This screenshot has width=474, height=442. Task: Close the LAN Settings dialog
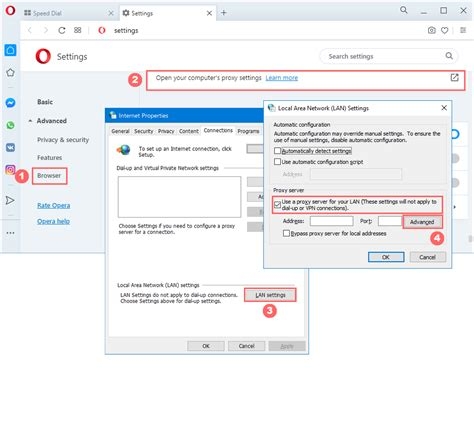(444, 108)
